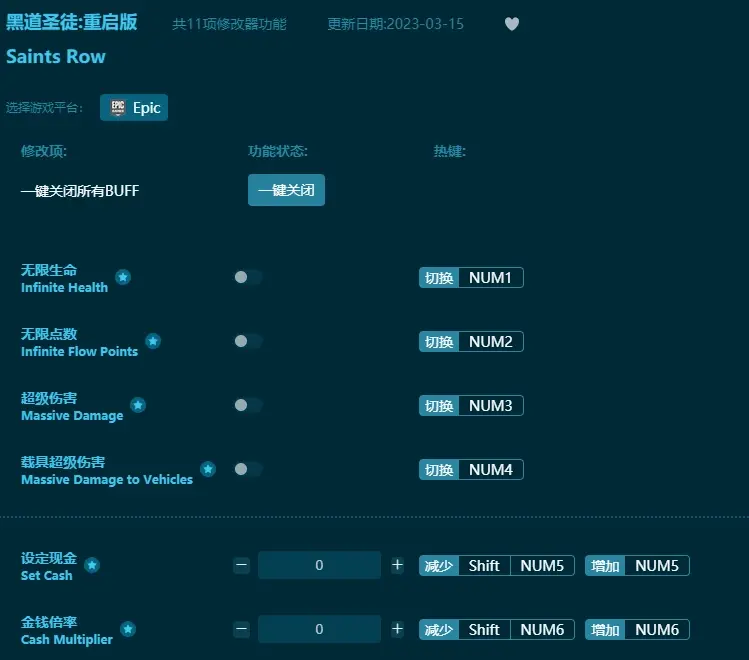This screenshot has width=749, height=660.
Task: Click the NUM1 hotkey for Infinite Health
Action: (x=491, y=277)
